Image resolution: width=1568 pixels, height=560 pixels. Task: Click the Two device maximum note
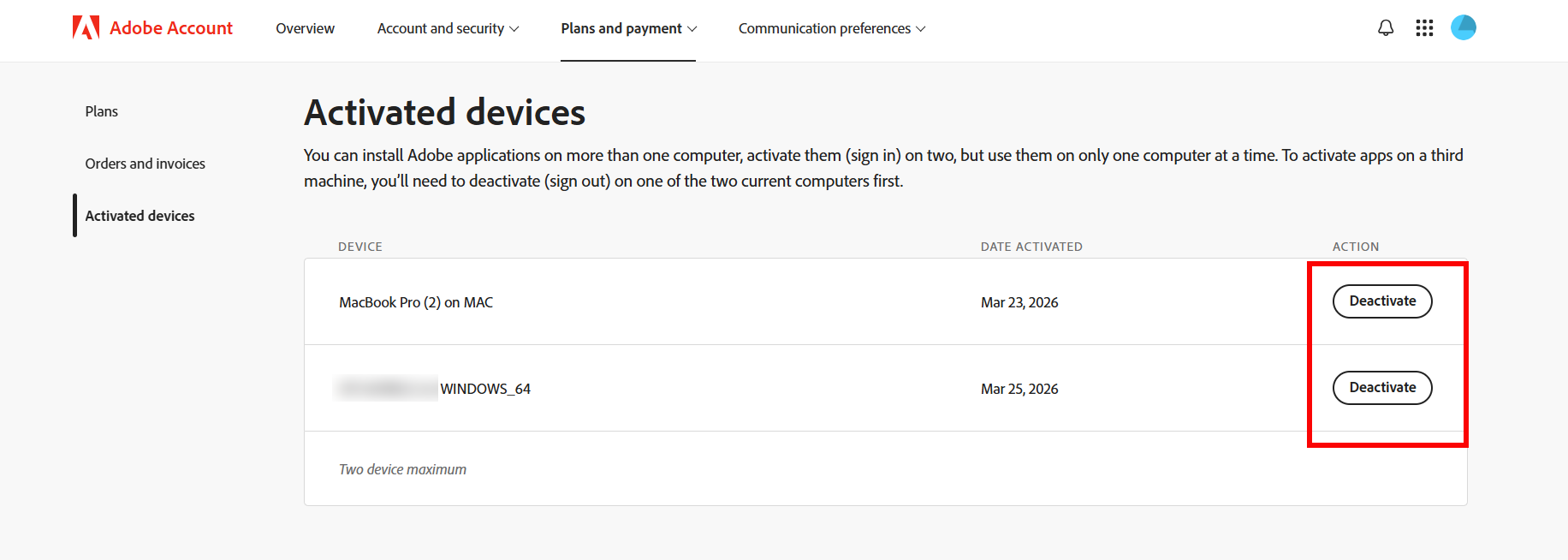402,469
